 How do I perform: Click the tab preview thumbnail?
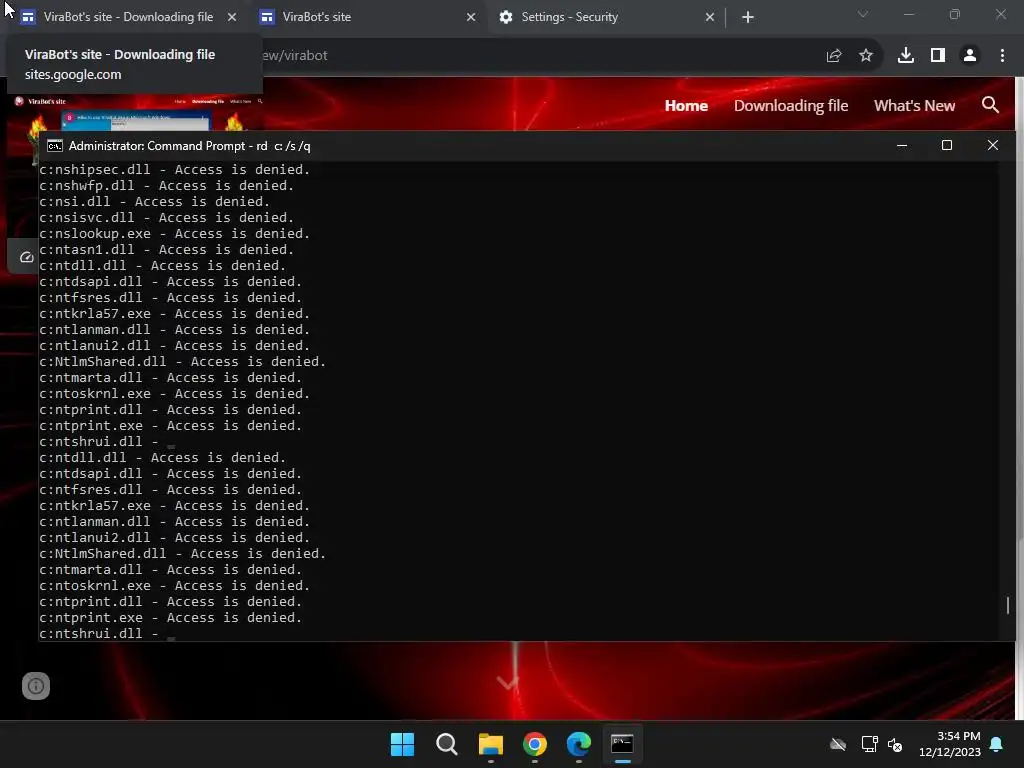point(136,112)
